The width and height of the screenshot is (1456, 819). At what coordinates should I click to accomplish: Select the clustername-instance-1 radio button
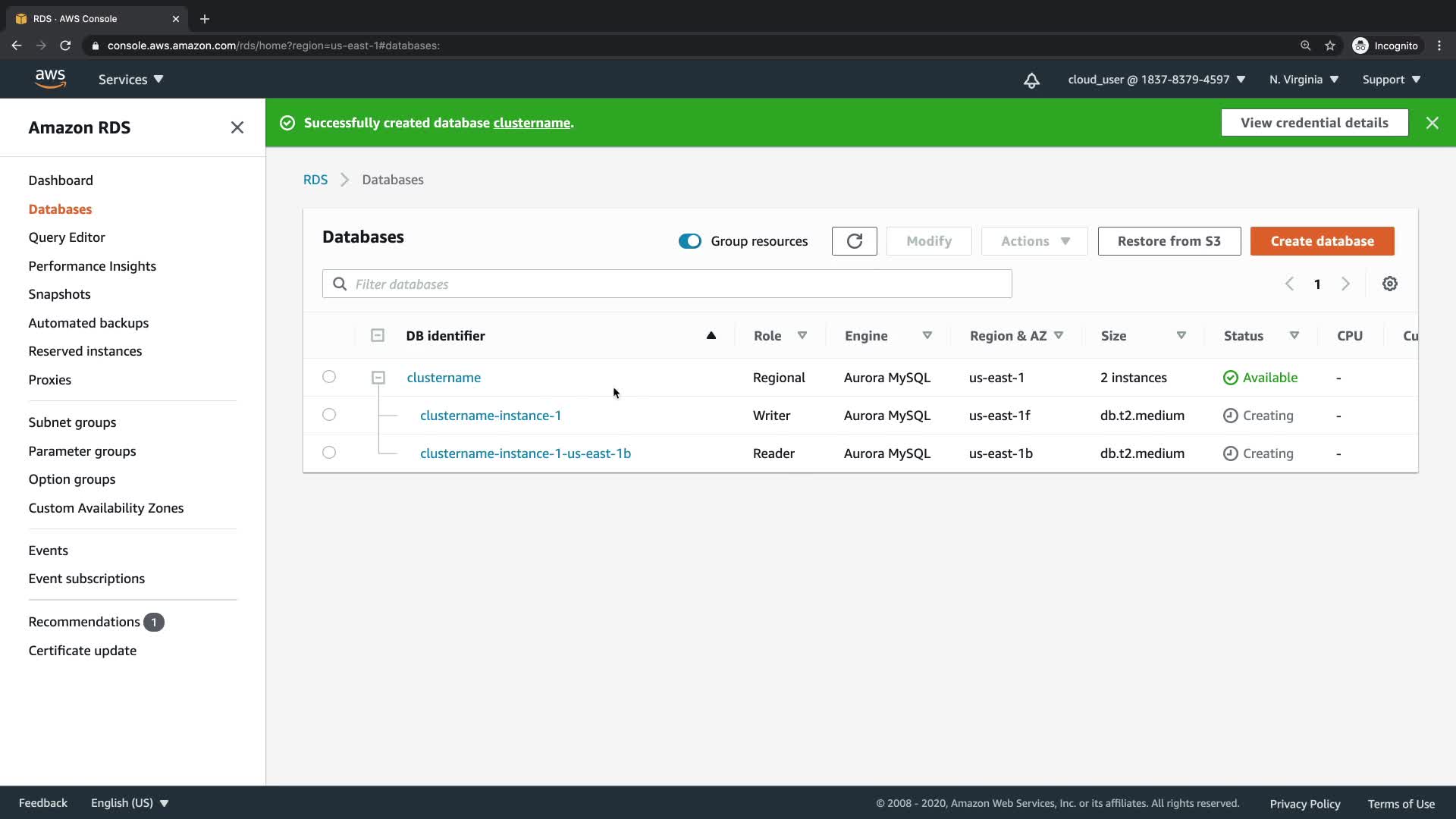328,415
